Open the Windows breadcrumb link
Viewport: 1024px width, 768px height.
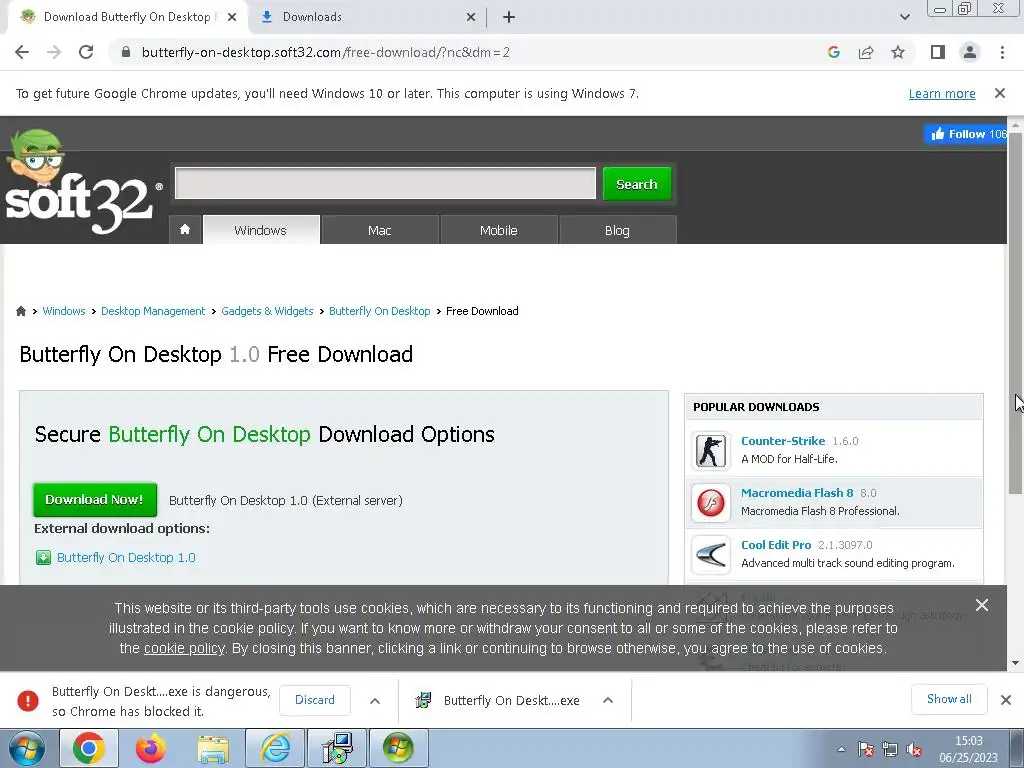coord(64,311)
